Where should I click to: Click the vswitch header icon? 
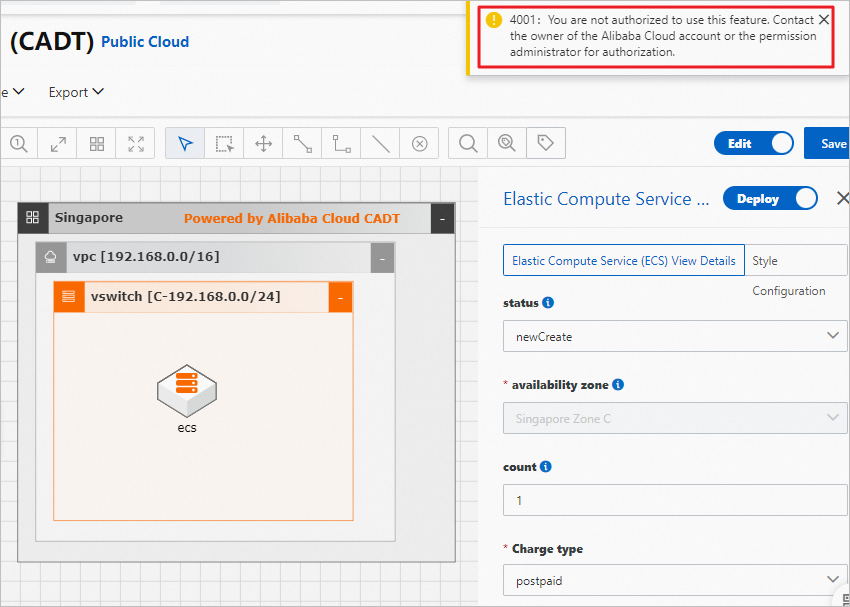point(69,296)
